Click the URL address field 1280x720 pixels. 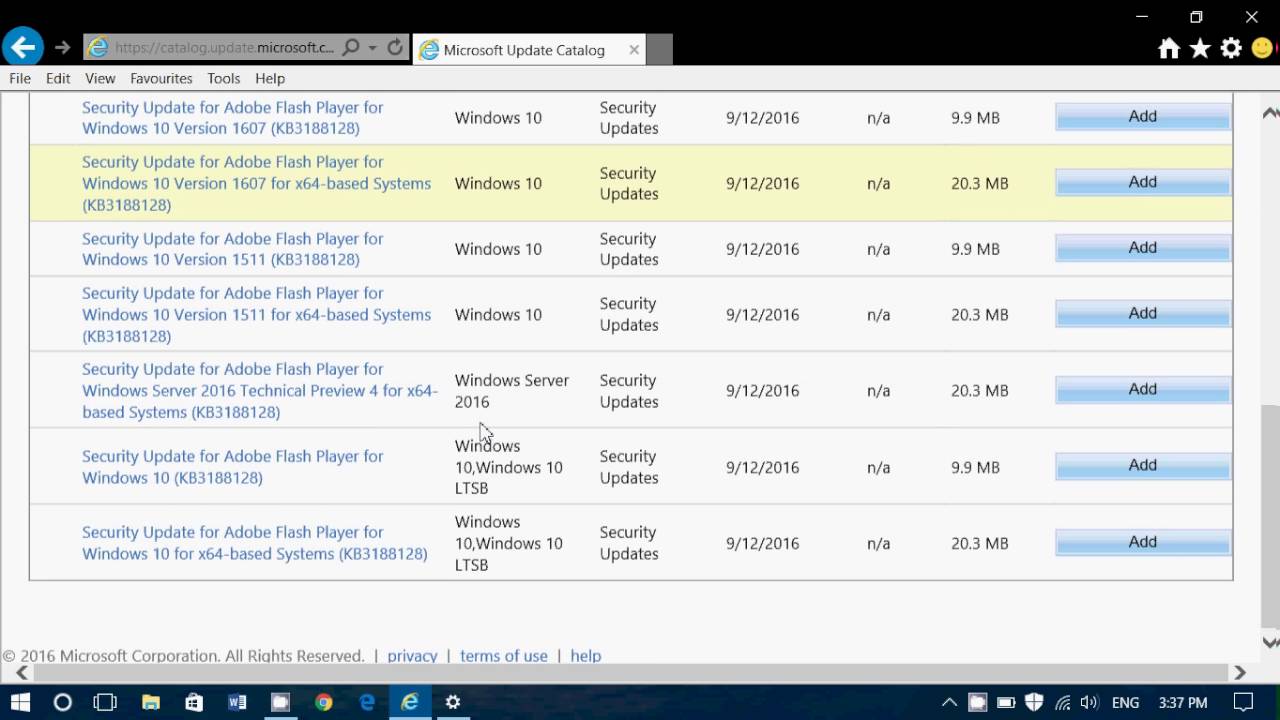(x=224, y=47)
